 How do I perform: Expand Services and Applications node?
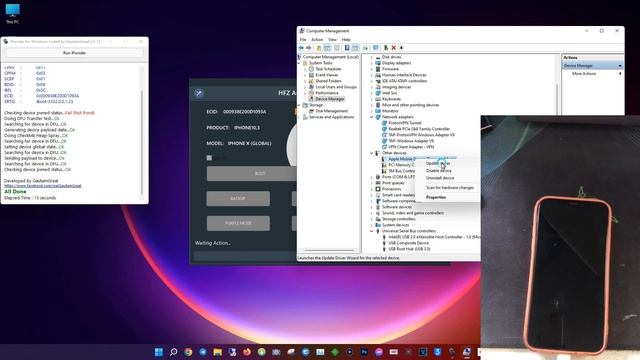[x=300, y=117]
